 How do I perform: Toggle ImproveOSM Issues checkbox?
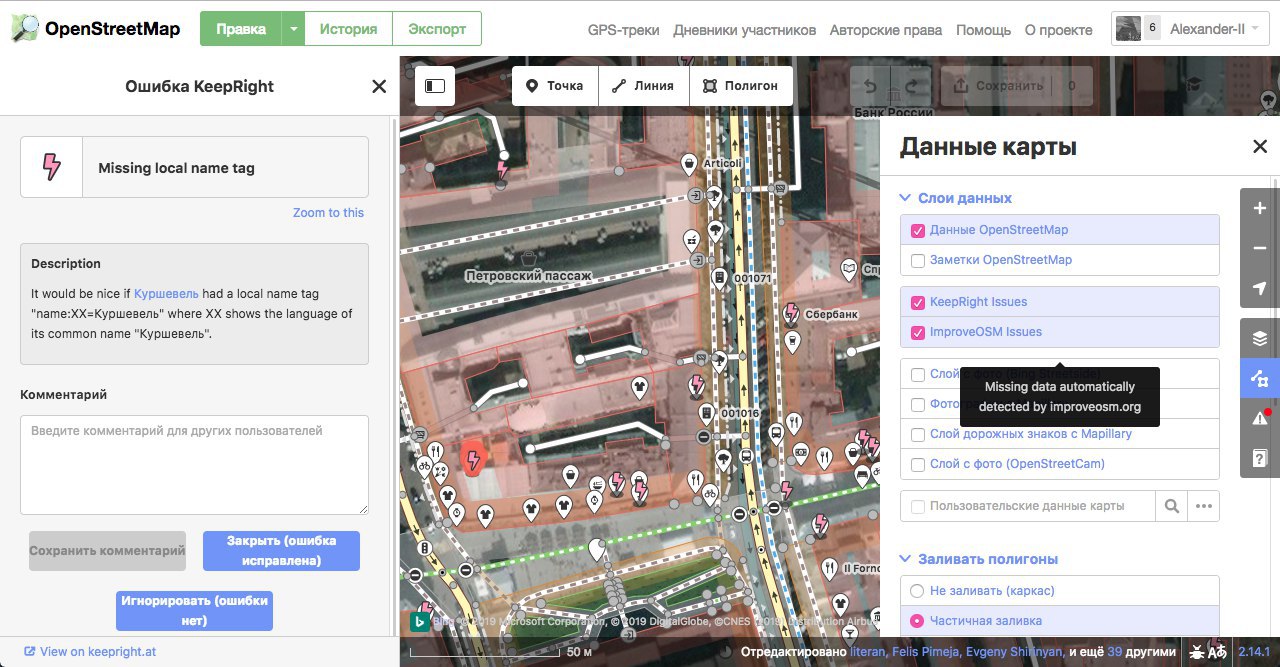point(918,332)
